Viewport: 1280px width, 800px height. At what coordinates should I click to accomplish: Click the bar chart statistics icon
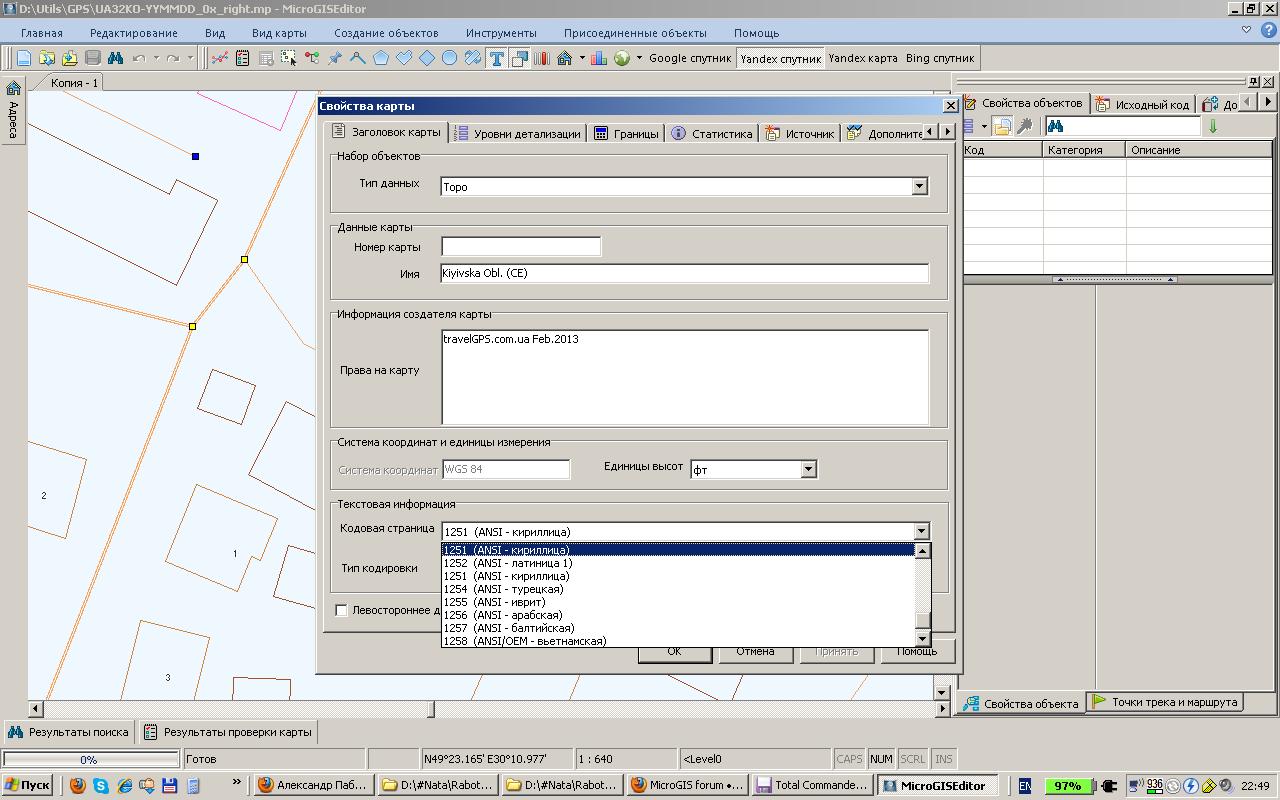click(x=599, y=58)
